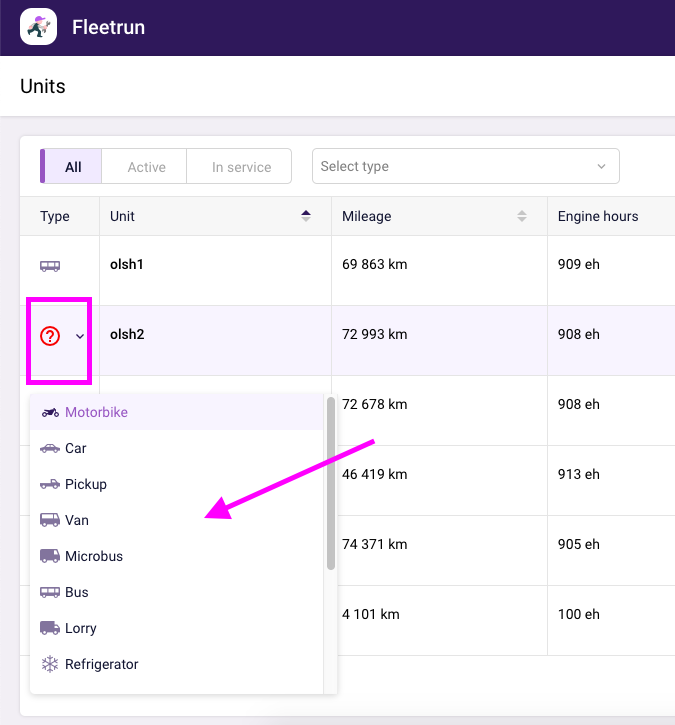This screenshot has width=675, height=725.
Task: Click the red question mark type icon
Action: (50, 336)
